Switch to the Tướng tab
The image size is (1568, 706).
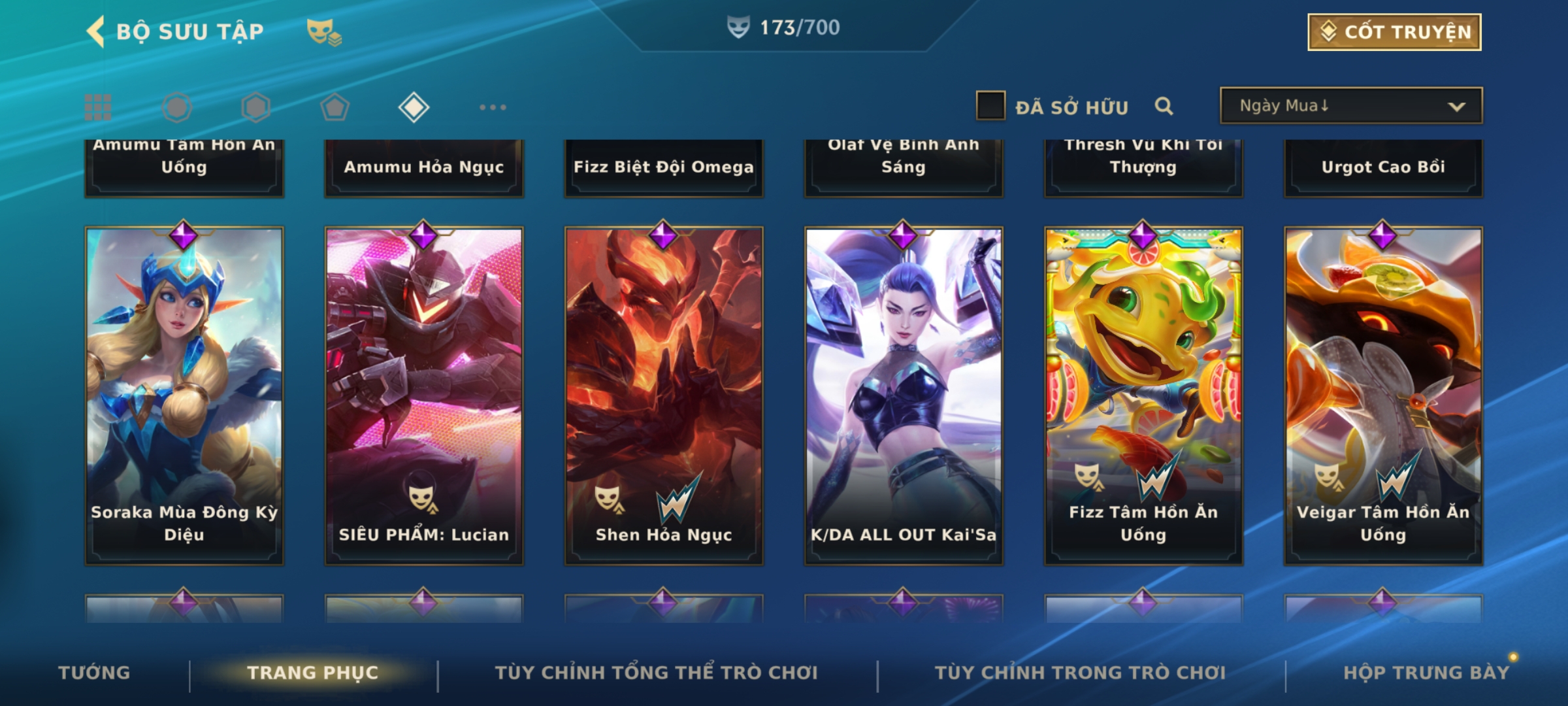tap(94, 673)
